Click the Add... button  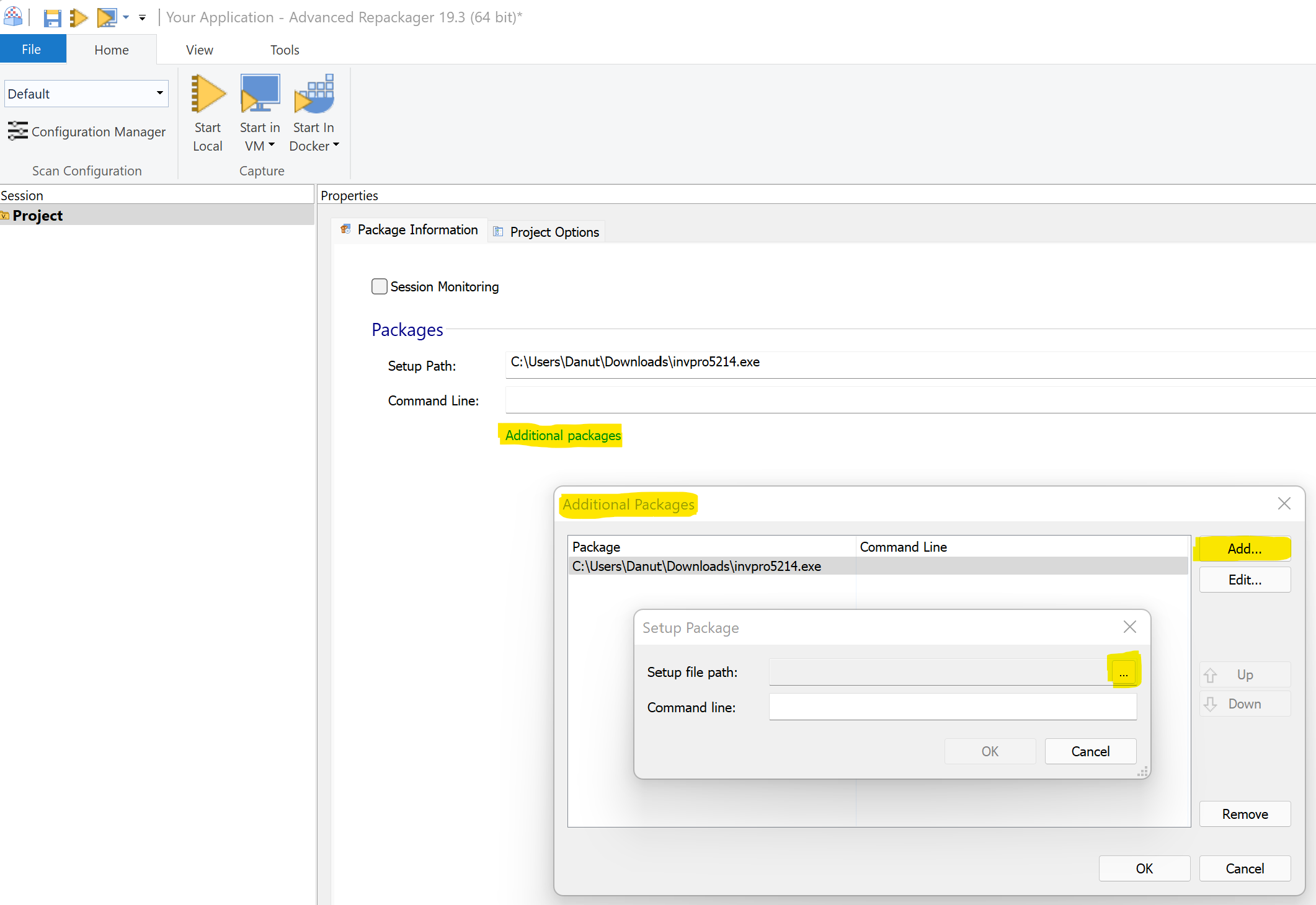coord(1245,549)
